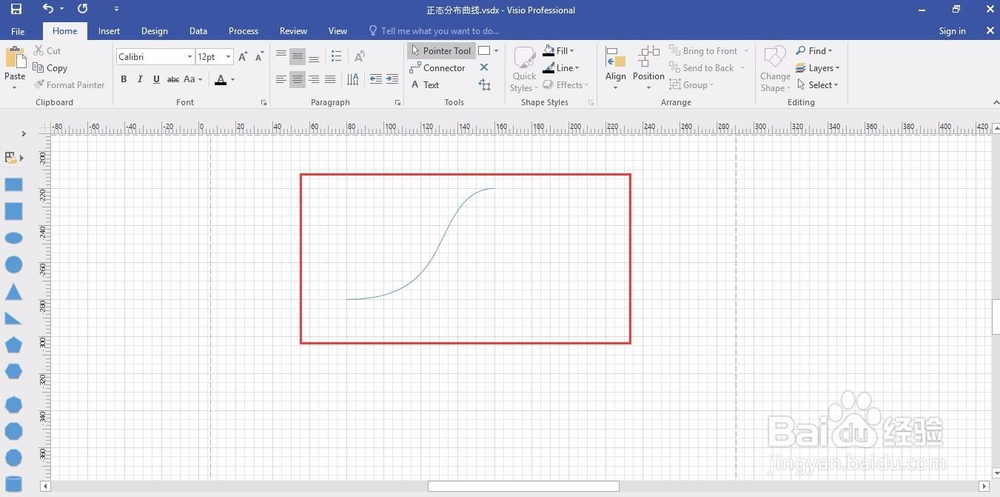Pick the right triangle shape in stencil
Image resolution: width=1000 pixels, height=497 pixels.
13,318
